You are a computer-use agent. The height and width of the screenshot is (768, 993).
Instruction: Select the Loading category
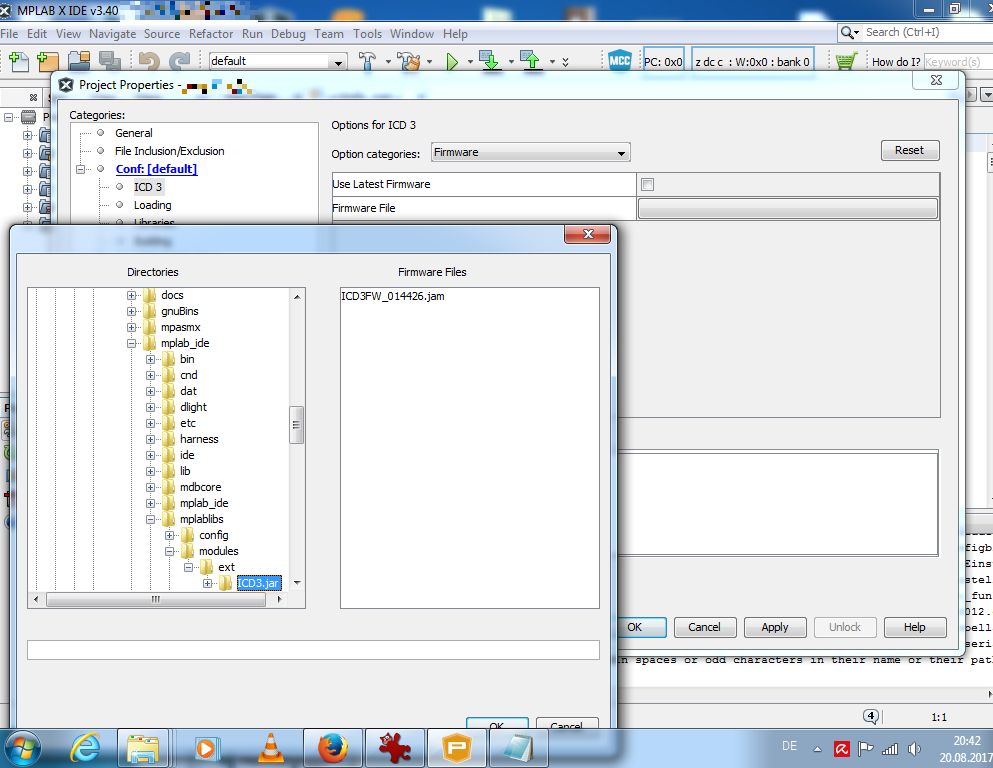pyautogui.click(x=152, y=205)
